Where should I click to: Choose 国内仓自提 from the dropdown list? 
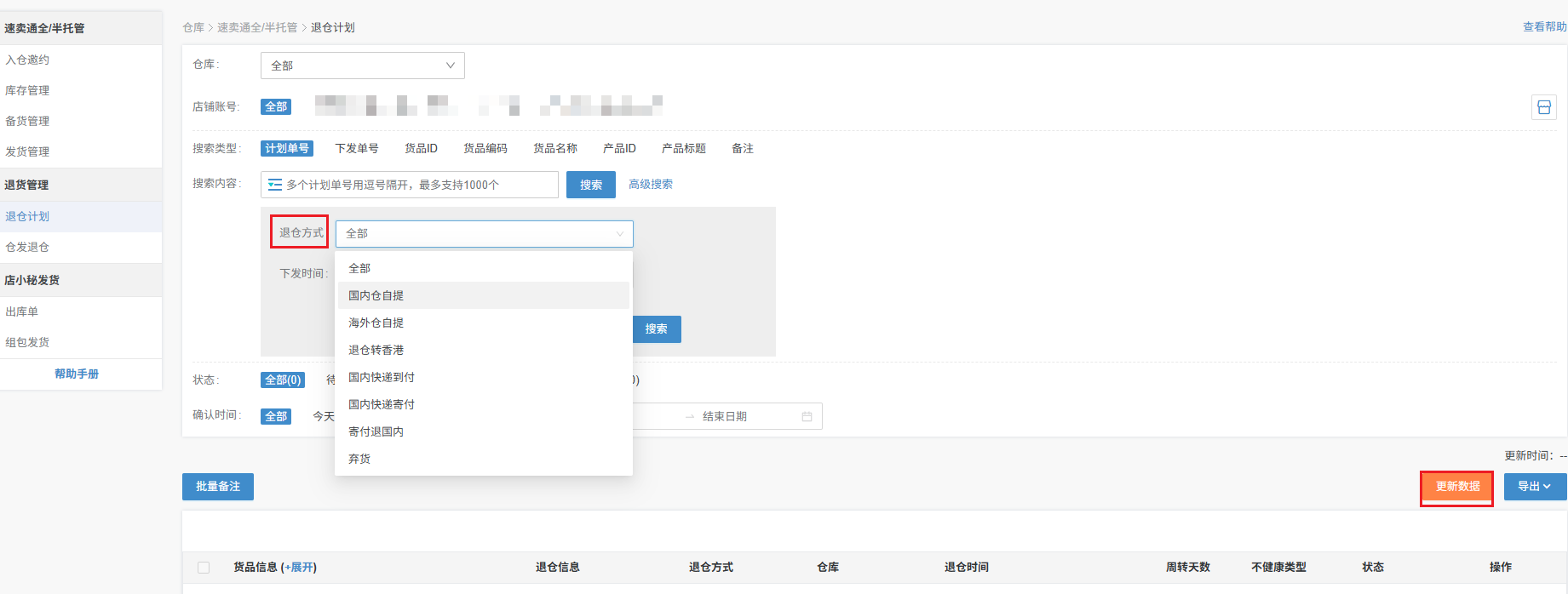376,296
